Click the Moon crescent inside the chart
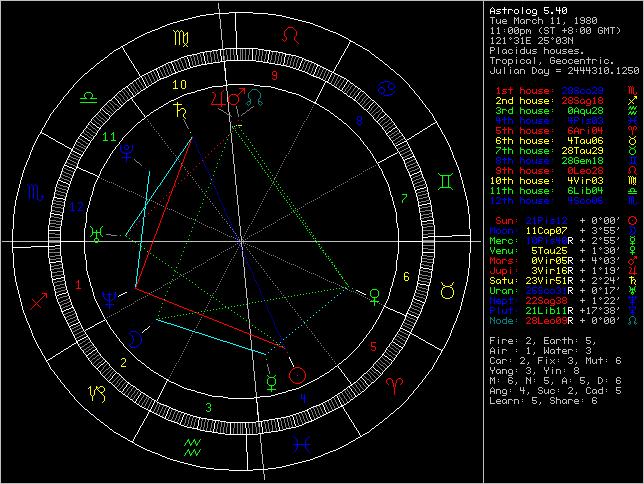 [x=136, y=340]
